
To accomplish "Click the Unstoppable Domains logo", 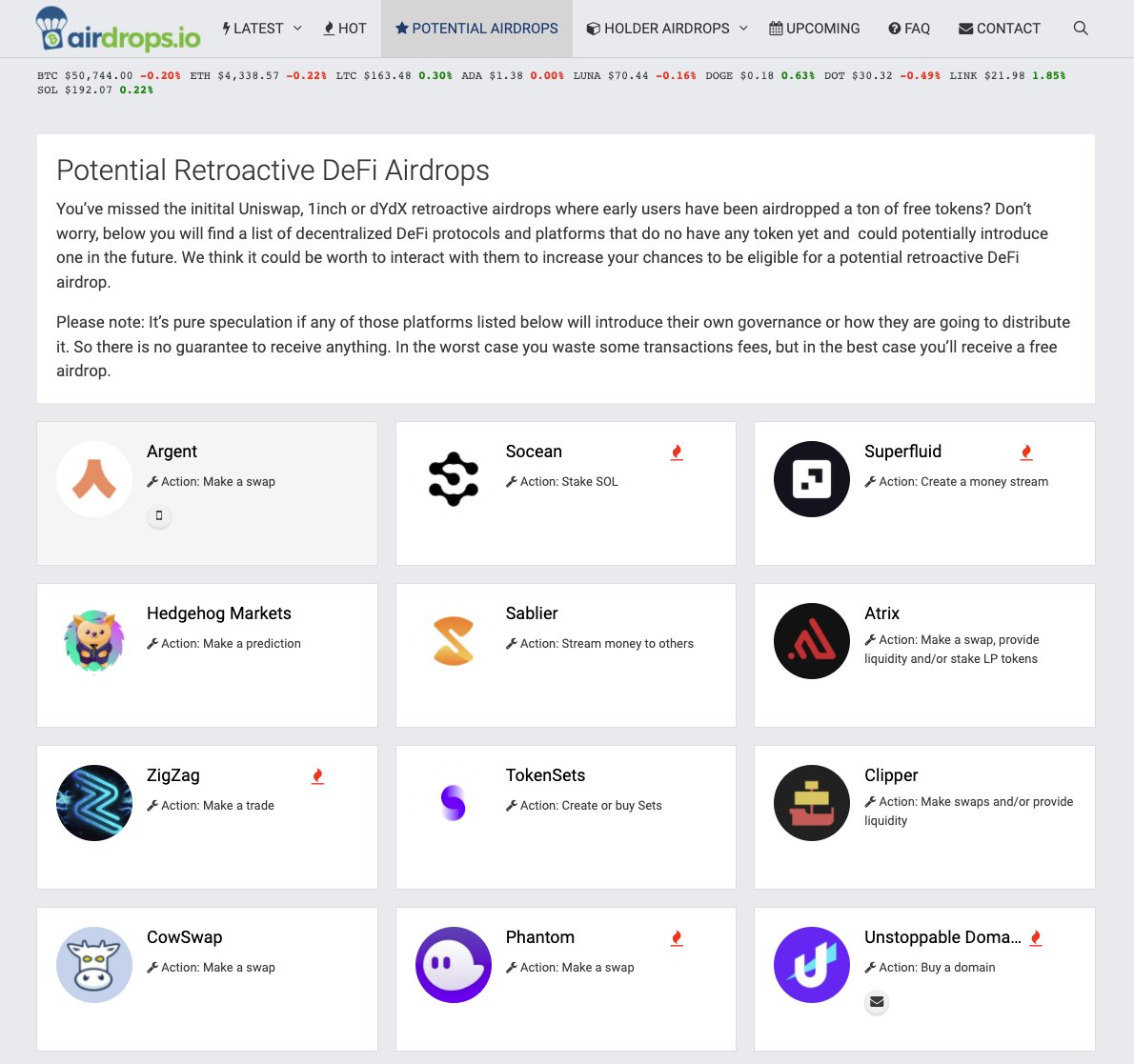I will (812, 964).
